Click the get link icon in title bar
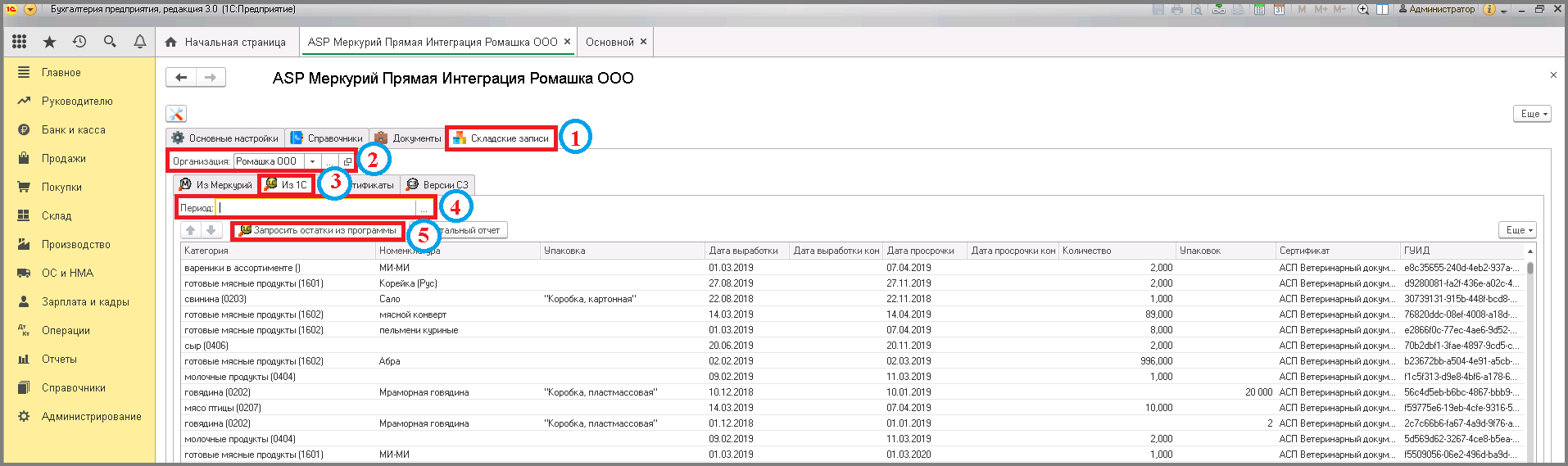The image size is (1568, 466). tap(1219, 9)
